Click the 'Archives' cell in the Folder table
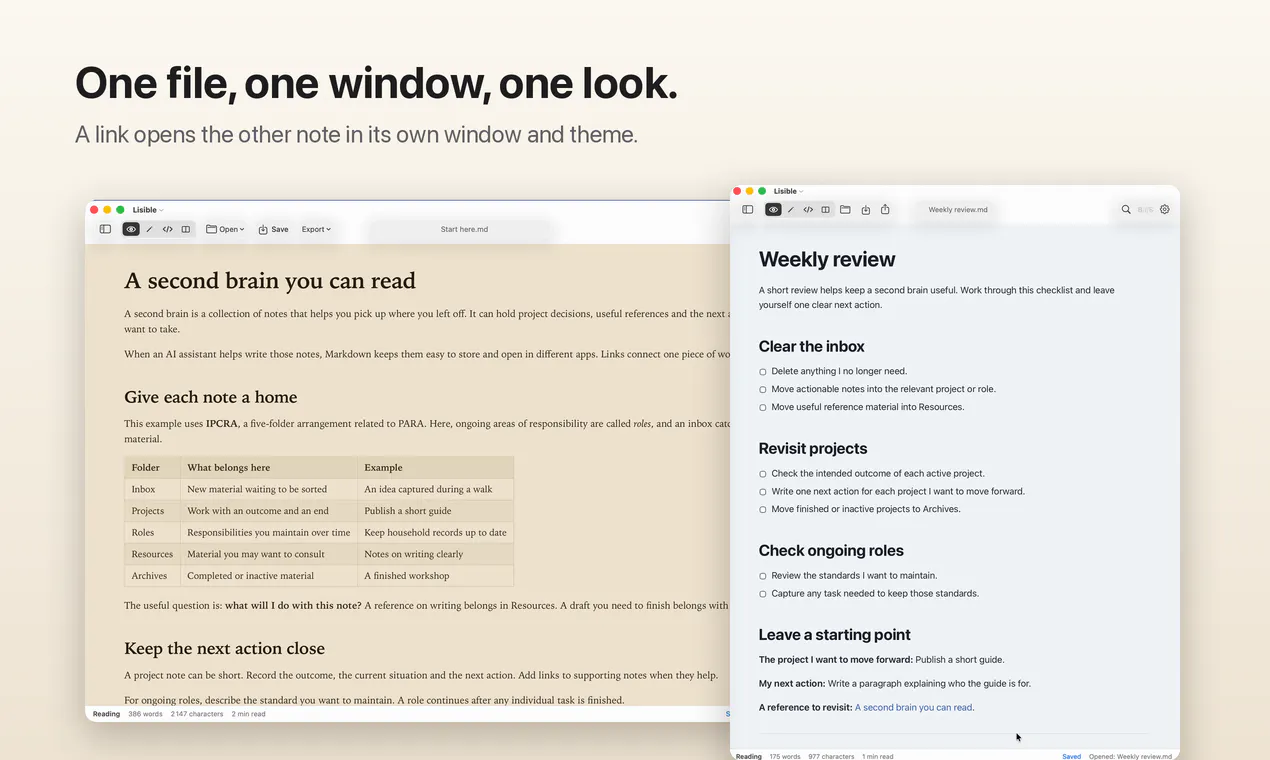Screen dimensions: 1270x760 153,576
